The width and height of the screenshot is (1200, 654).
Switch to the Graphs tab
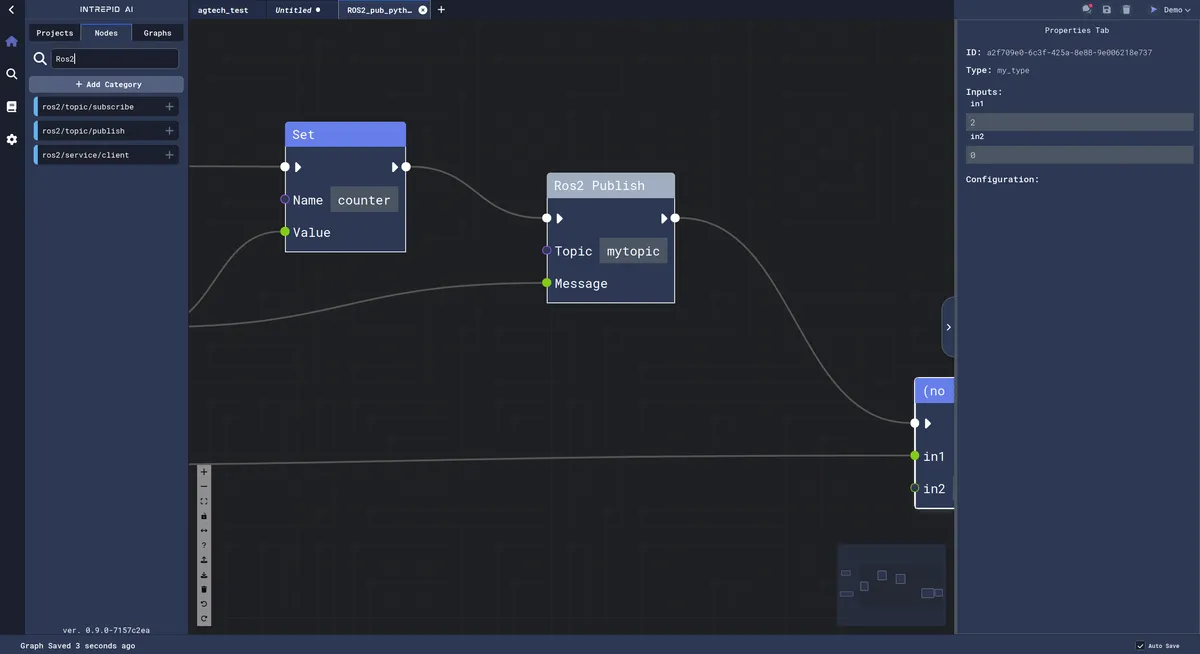(x=158, y=33)
